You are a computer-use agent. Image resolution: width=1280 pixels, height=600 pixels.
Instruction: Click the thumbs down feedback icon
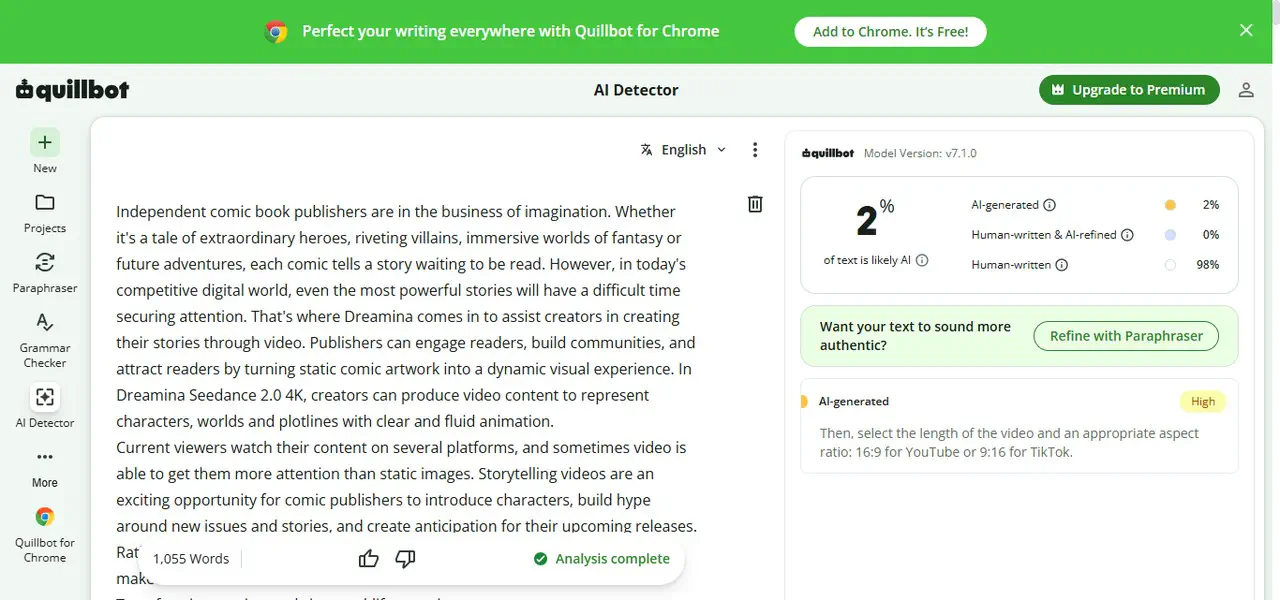click(x=405, y=559)
